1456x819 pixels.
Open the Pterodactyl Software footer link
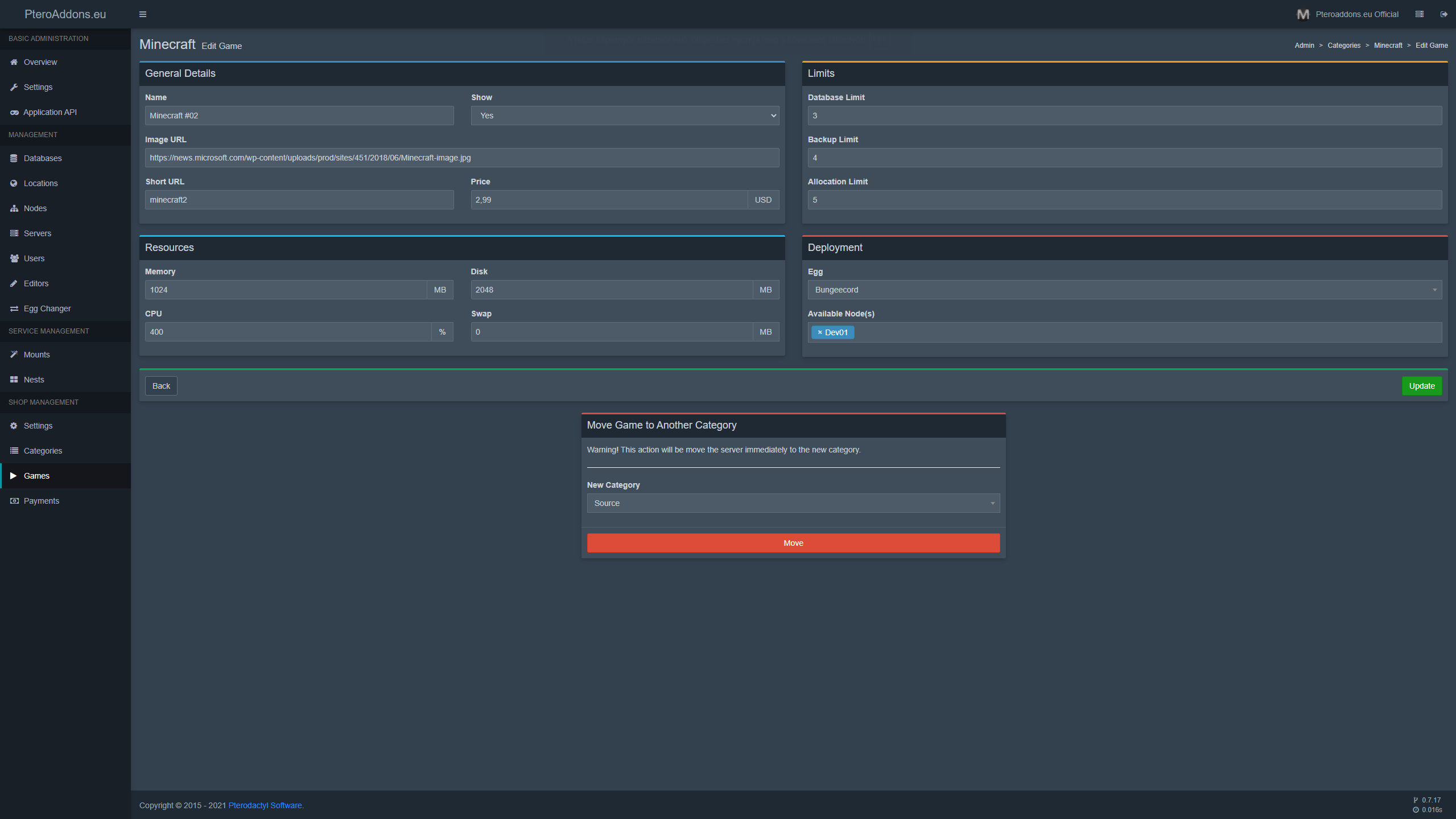(265, 805)
